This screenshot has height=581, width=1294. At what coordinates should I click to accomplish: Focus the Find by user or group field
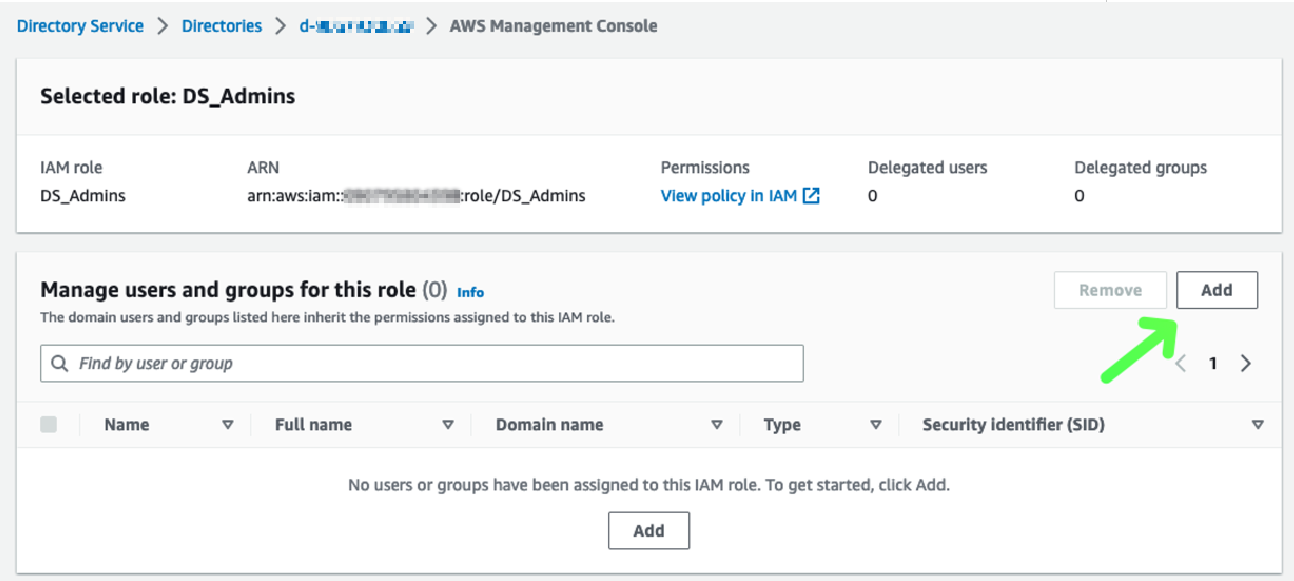click(x=430, y=364)
